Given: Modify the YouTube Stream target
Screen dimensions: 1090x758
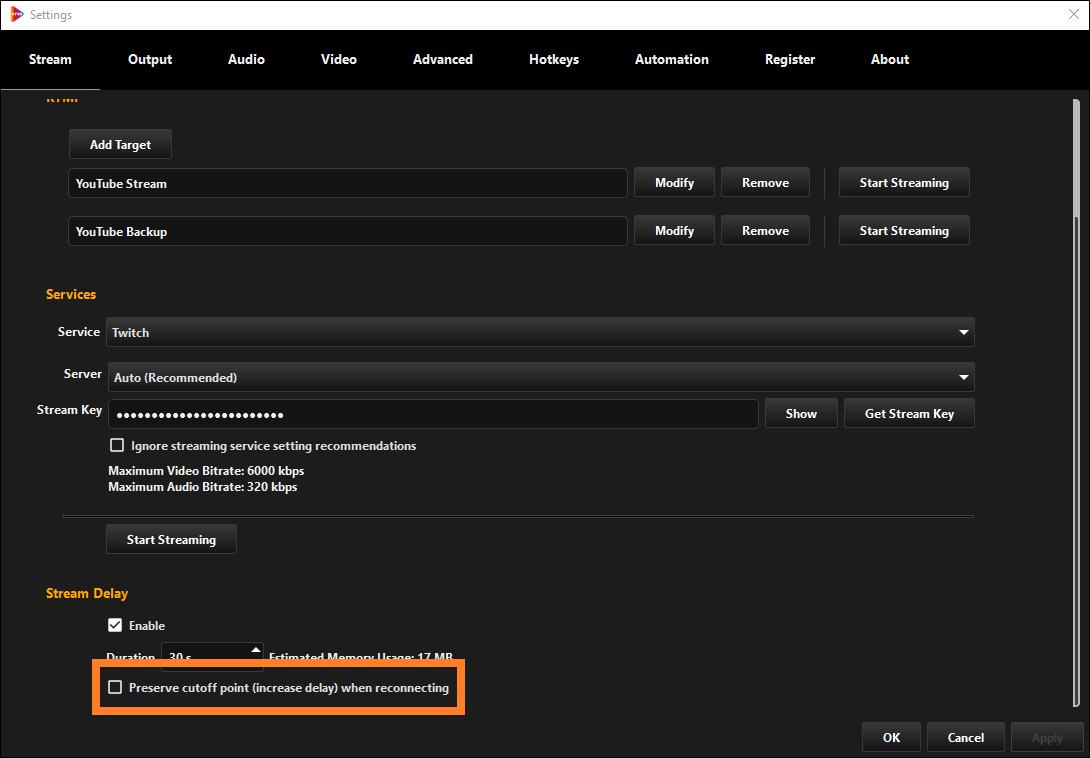Looking at the screenshot, I should [x=674, y=182].
